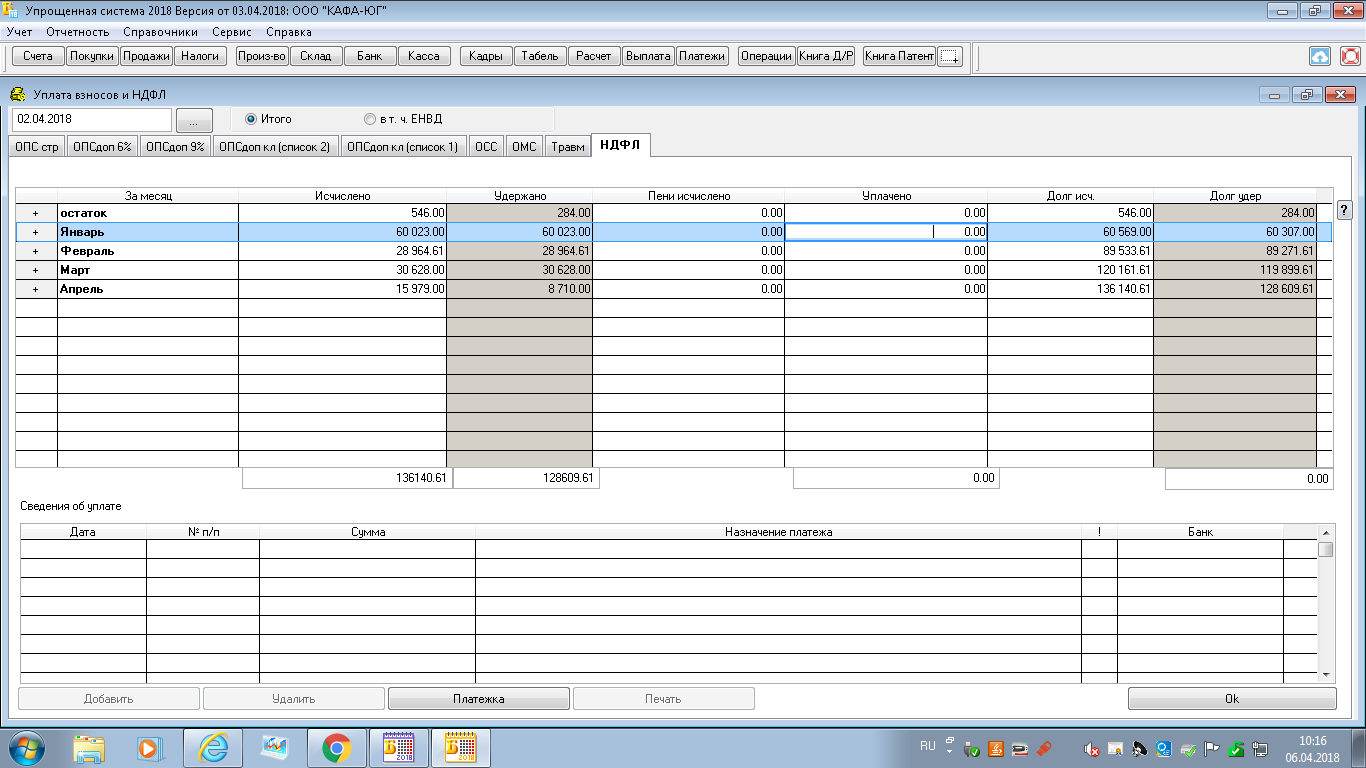Click the muted volume icon in system tray

pos(1093,749)
